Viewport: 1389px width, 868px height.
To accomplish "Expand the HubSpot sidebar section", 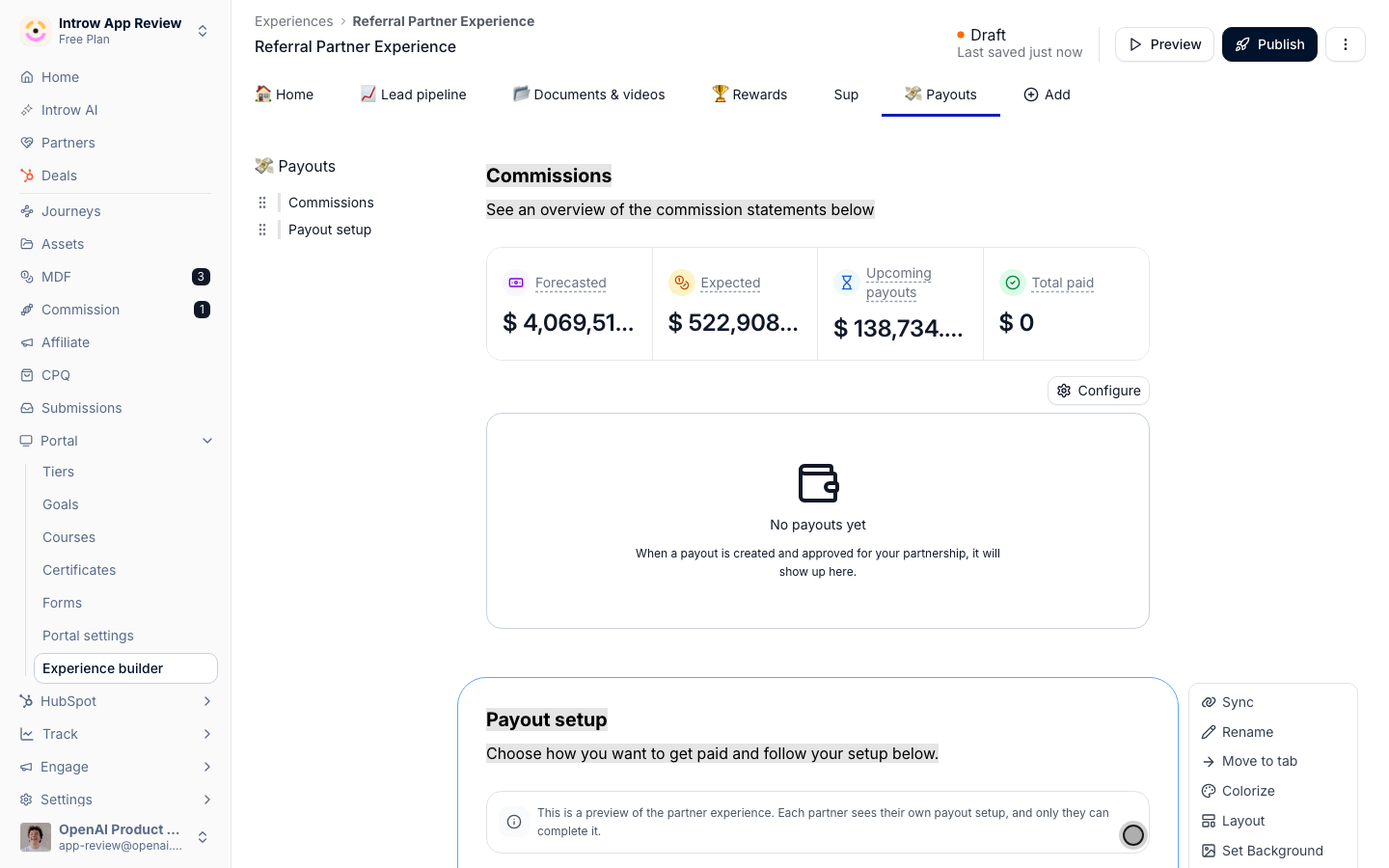I will coord(207,701).
